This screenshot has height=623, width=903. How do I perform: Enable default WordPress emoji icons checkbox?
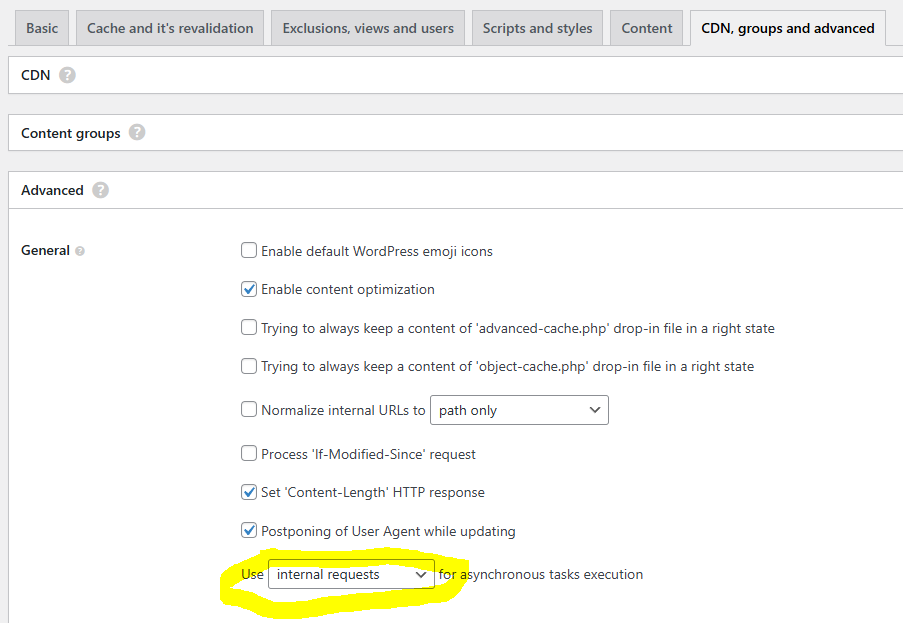(249, 251)
